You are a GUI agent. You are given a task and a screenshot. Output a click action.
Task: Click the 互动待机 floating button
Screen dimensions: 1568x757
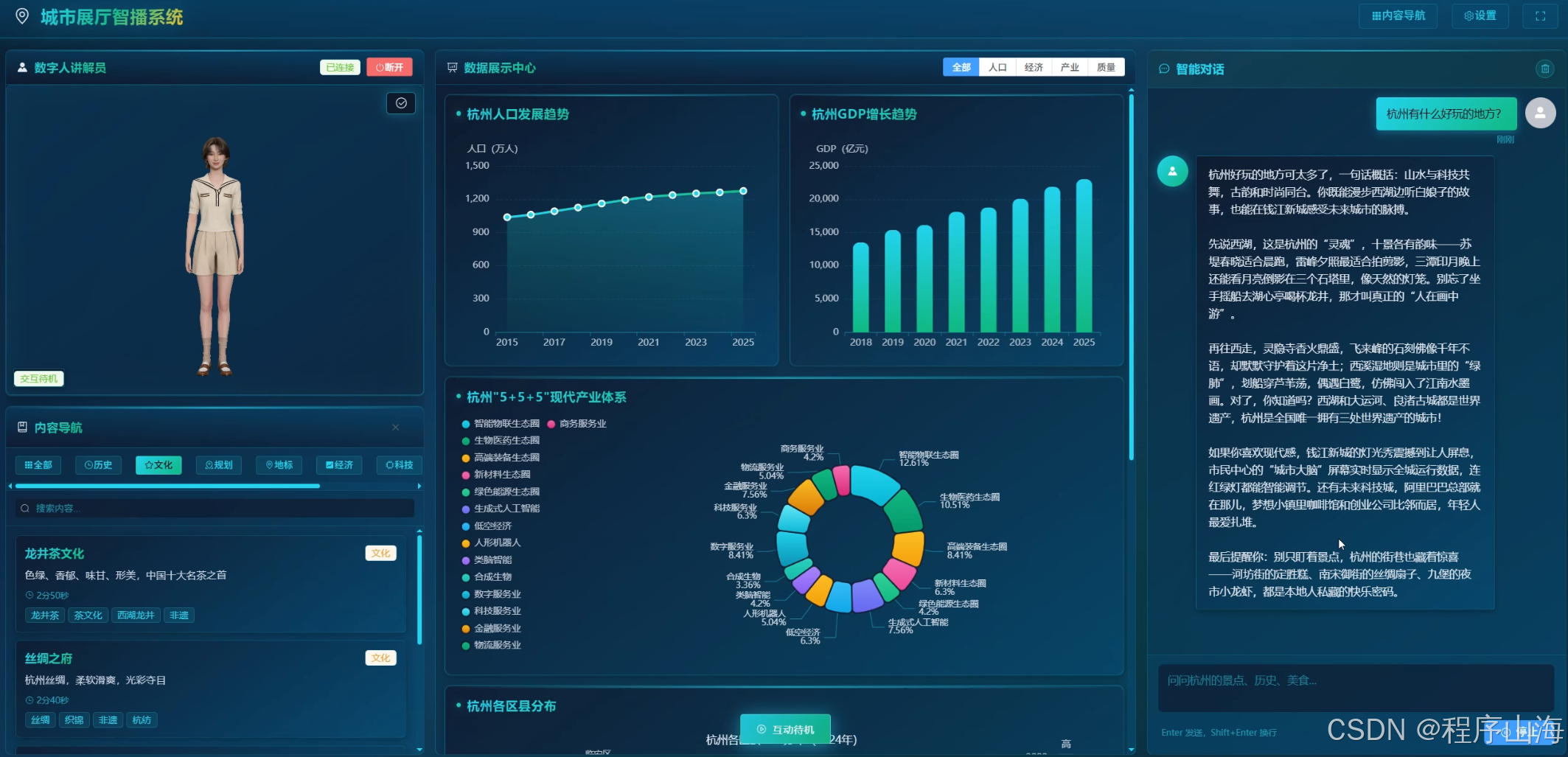(785, 729)
